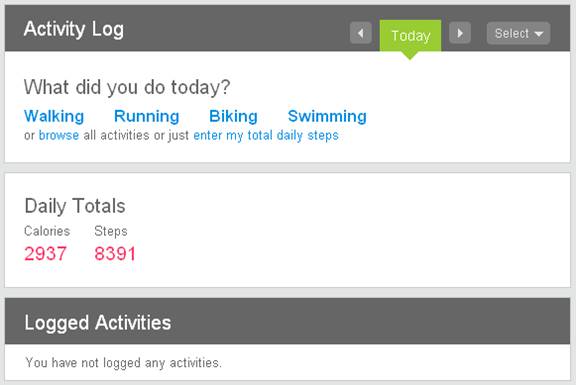Follow the browse all activities link
Screen dimensions: 576x385
click(x=59, y=135)
